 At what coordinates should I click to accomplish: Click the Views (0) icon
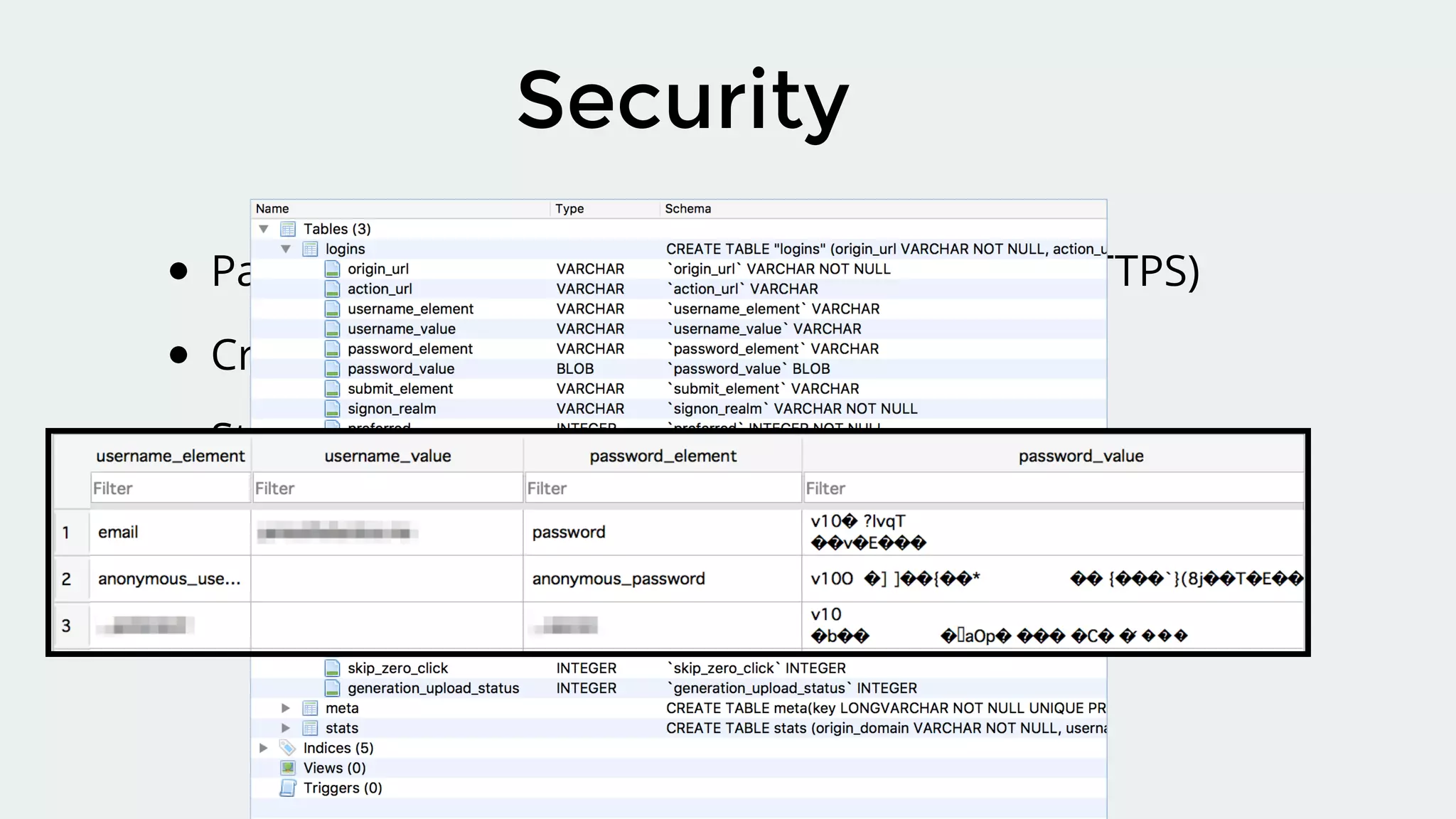(288, 768)
